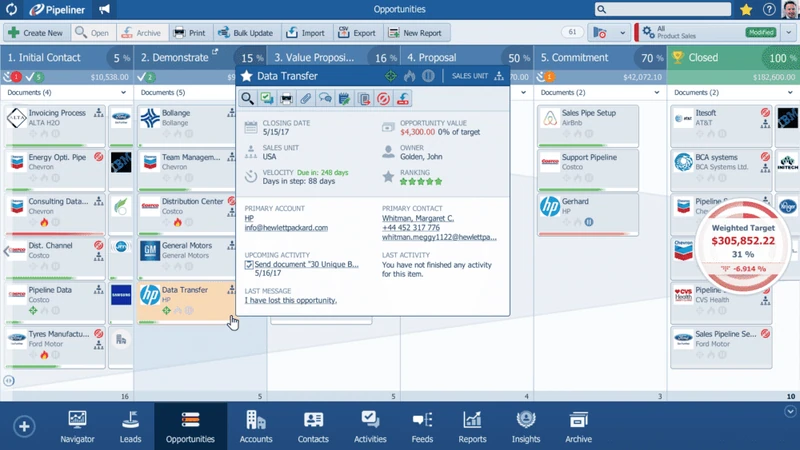Click the plus add button in bottom bar

[24, 426]
